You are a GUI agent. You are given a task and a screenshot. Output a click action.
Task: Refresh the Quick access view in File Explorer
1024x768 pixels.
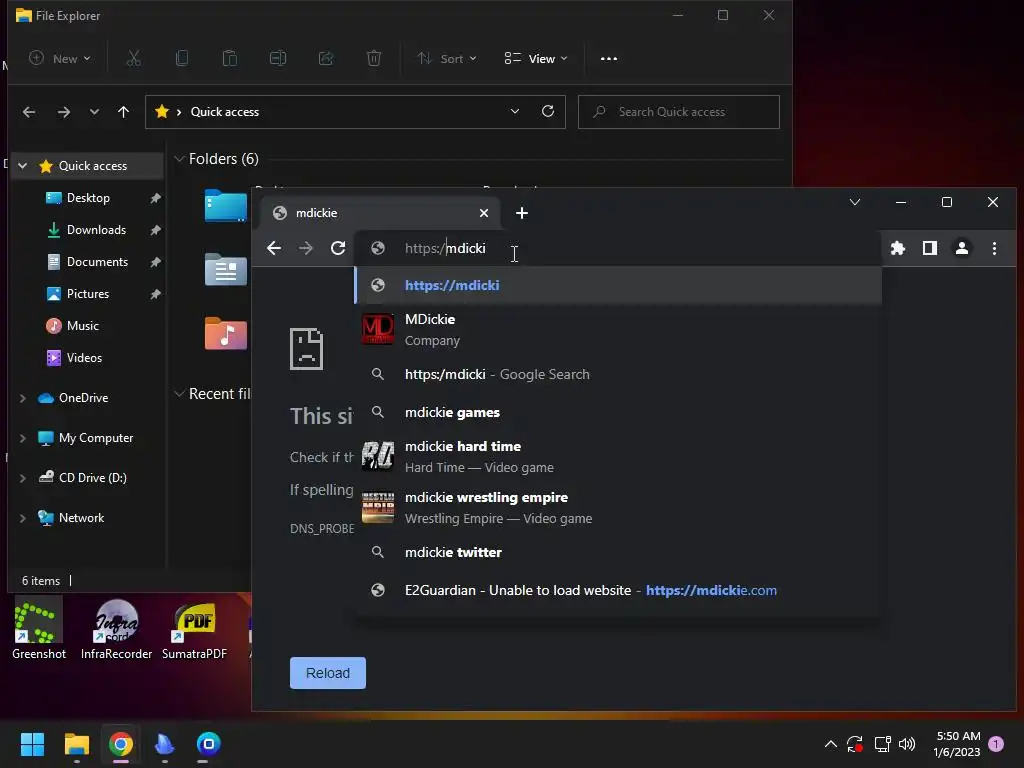coord(548,112)
